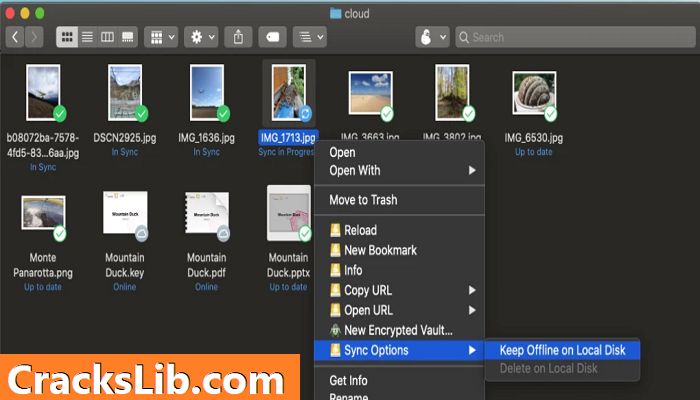Select the IMG_3663 beach photo thumbnail
Image resolution: width=700 pixels, height=400 pixels.
[371, 93]
